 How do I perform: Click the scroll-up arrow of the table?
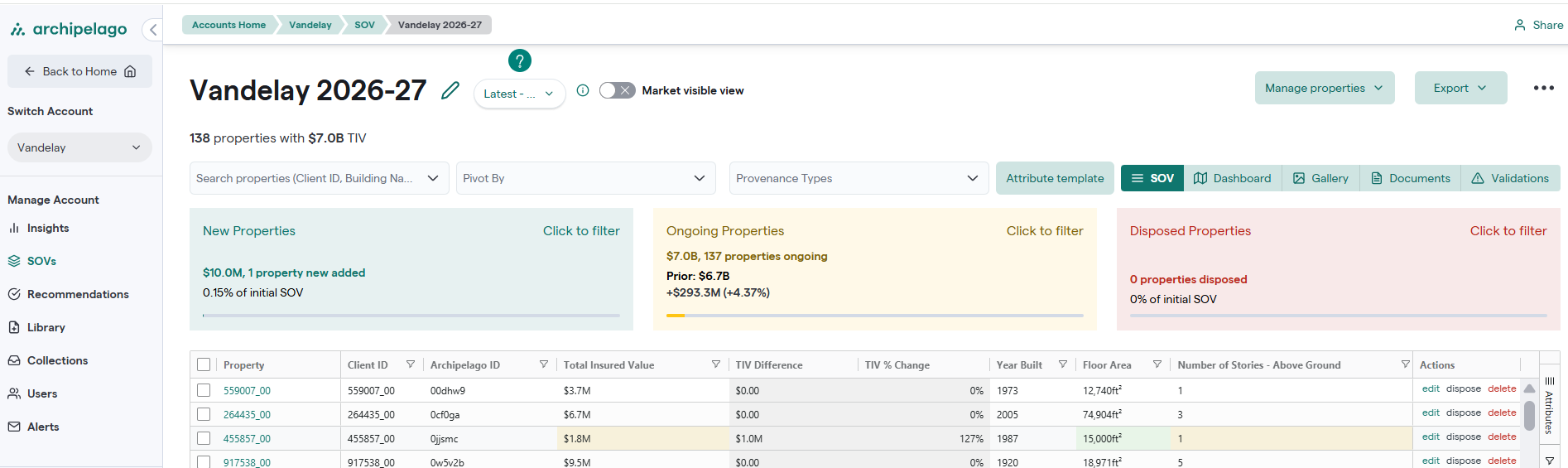1529,388
